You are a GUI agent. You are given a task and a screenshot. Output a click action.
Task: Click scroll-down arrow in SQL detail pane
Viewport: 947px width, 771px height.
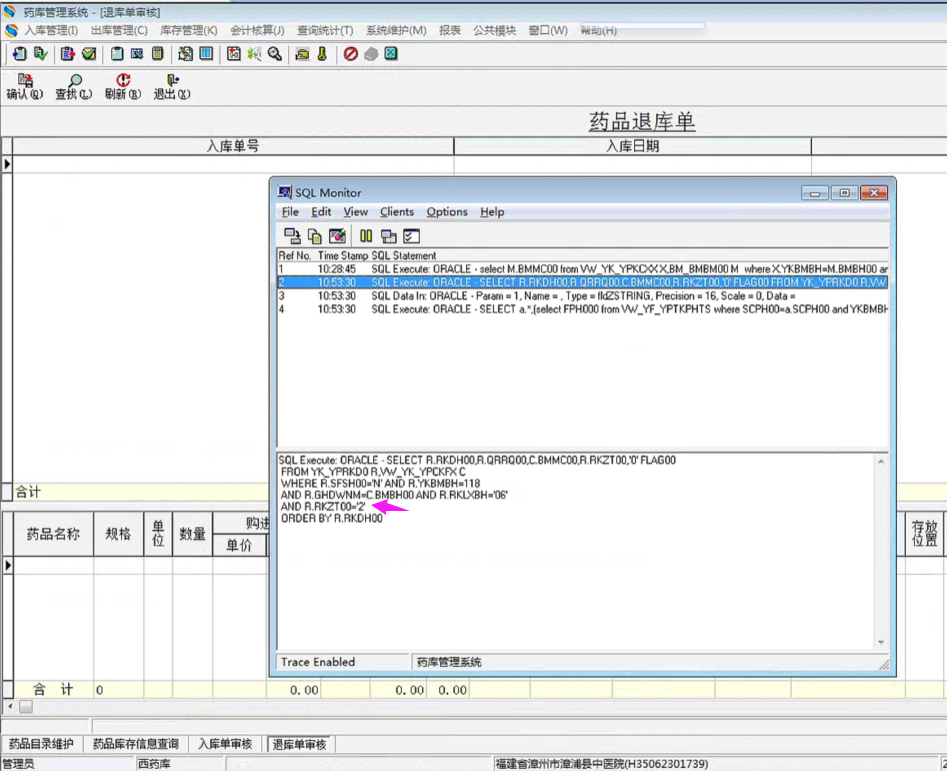[881, 642]
